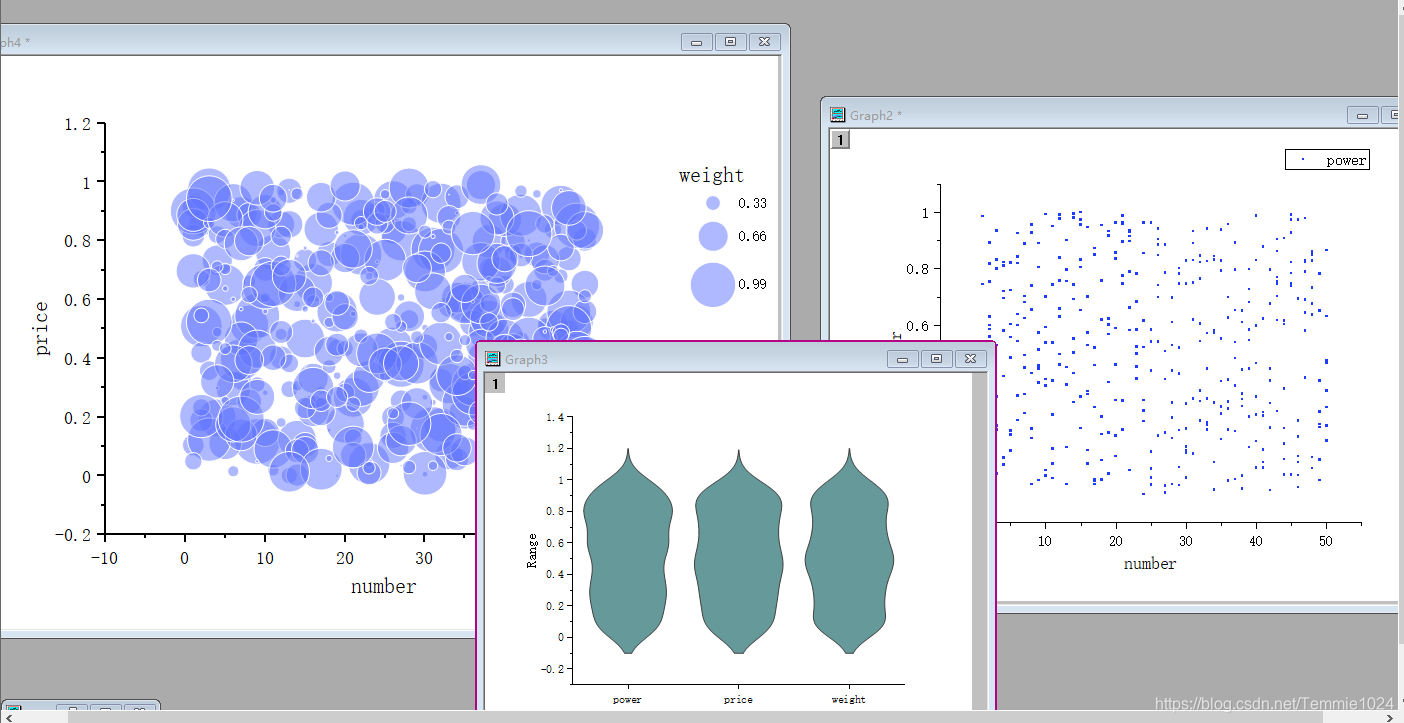Maximize the Graph3 window
1404x723 pixels.
[936, 359]
